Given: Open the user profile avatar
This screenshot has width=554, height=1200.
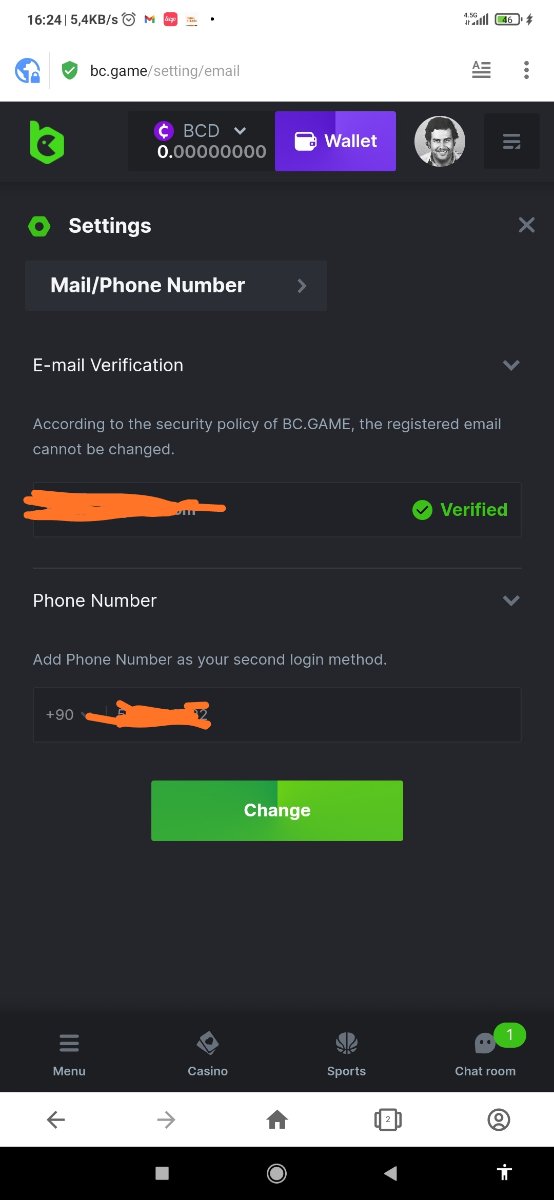Looking at the screenshot, I should 440,142.
